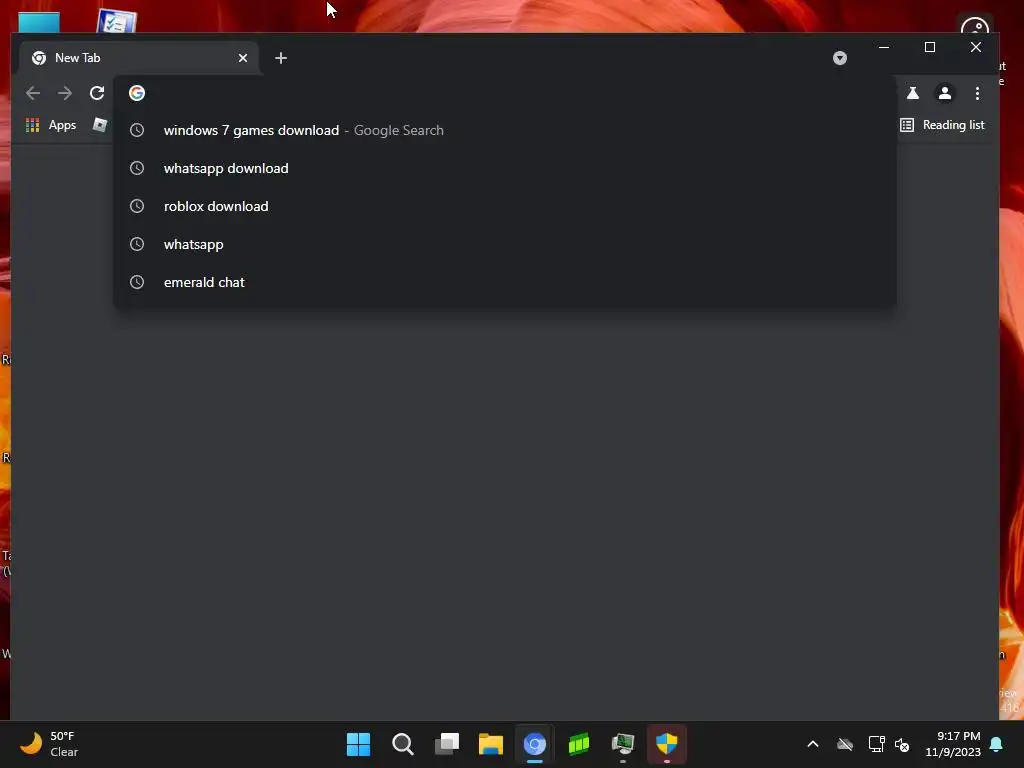The height and width of the screenshot is (768, 1024).
Task: Click the Chrome forward arrow
Action: (65, 93)
